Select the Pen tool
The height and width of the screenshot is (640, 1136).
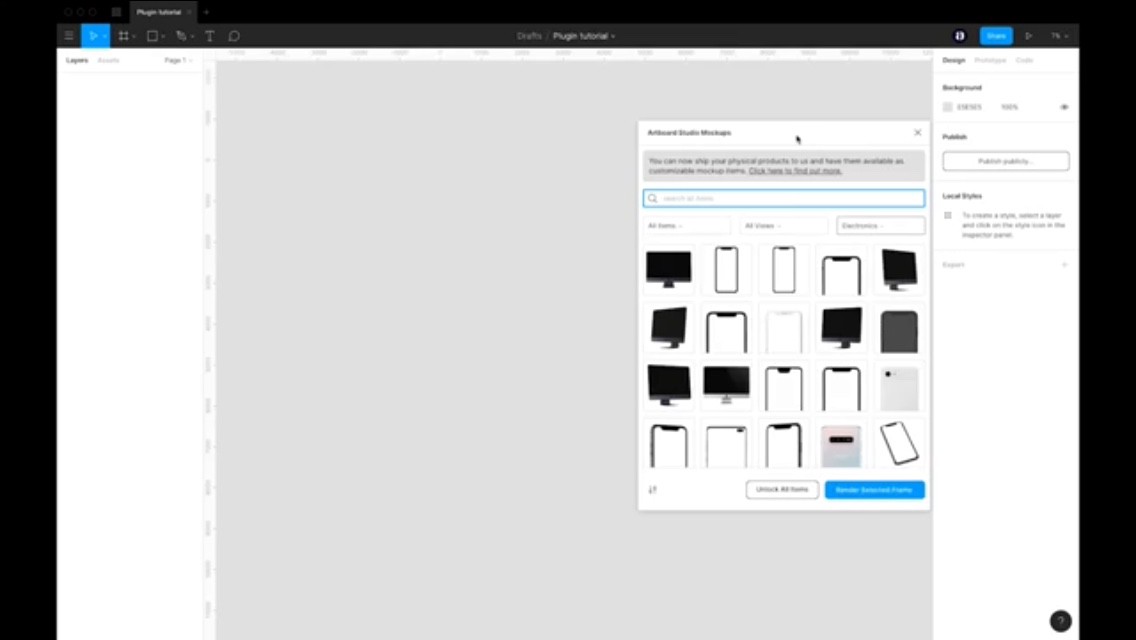179,35
